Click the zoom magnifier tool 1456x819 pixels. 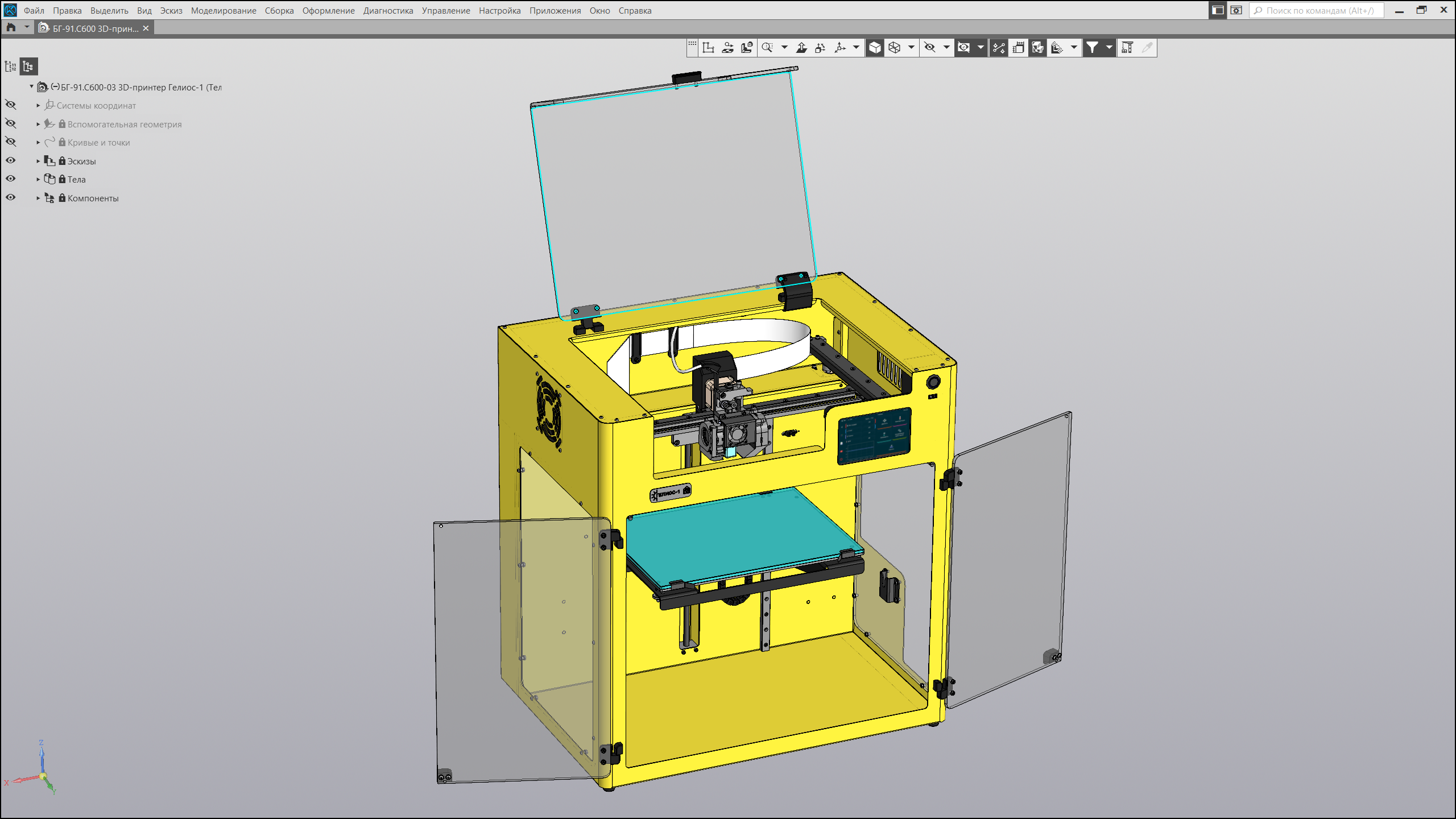767,48
